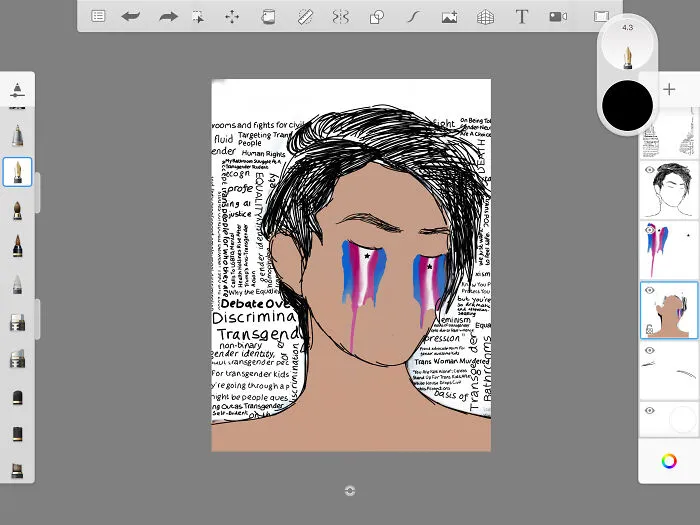Image resolution: width=700 pixels, height=525 pixels.
Task: Select the bottom felt-tip brush in palette
Action: click(x=17, y=471)
